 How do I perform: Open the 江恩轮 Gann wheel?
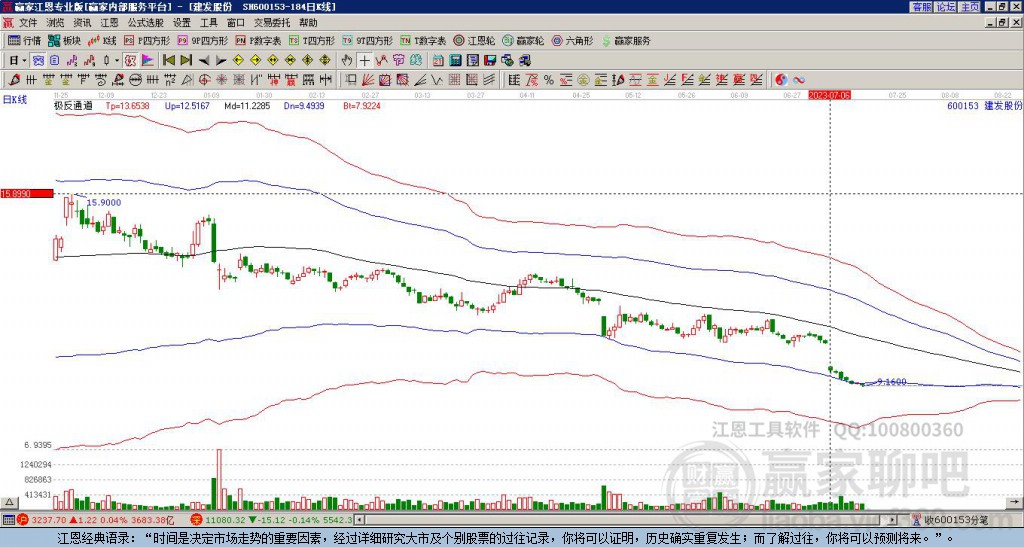tap(475, 40)
